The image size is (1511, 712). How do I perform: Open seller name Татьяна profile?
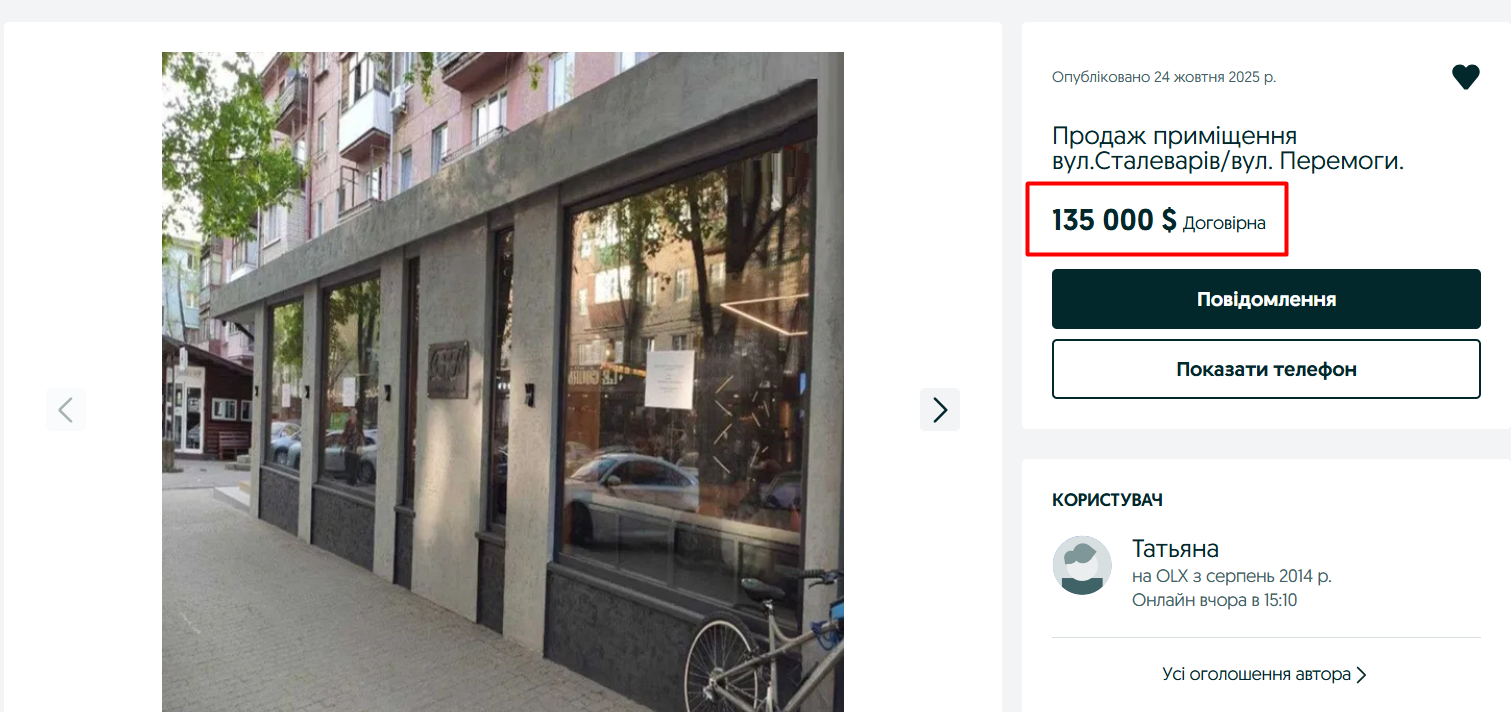click(x=1175, y=548)
